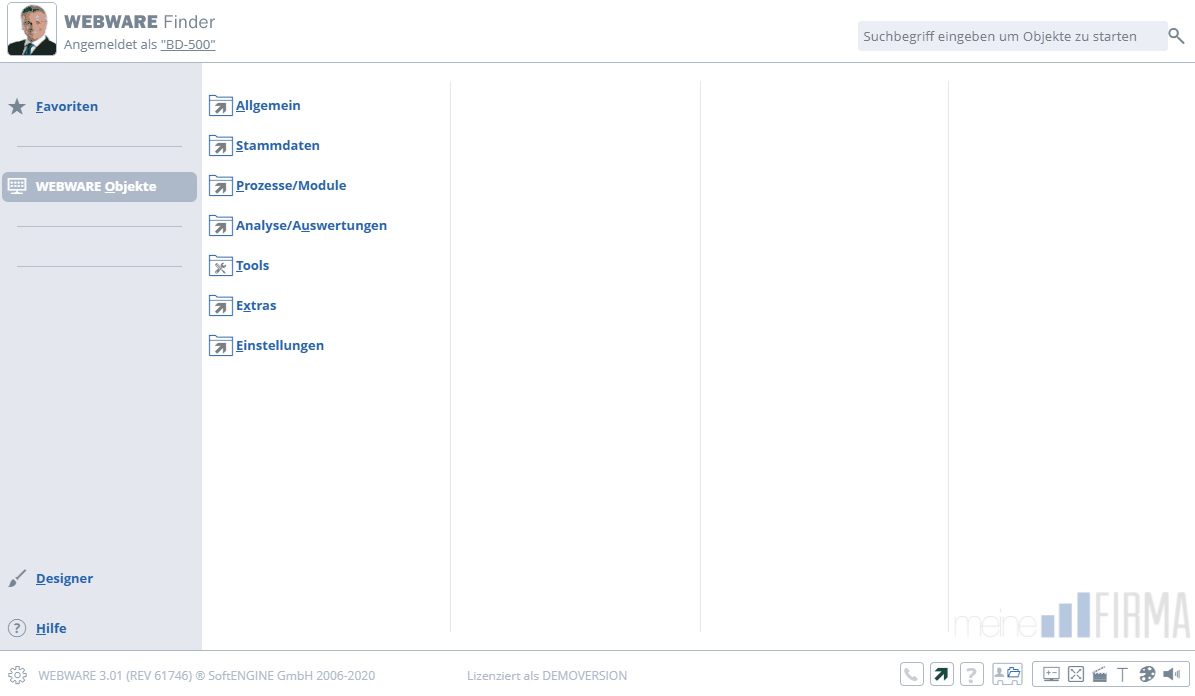The width and height of the screenshot is (1195, 696).
Task: Open the Favoriten section
Action: pyautogui.click(x=66, y=106)
